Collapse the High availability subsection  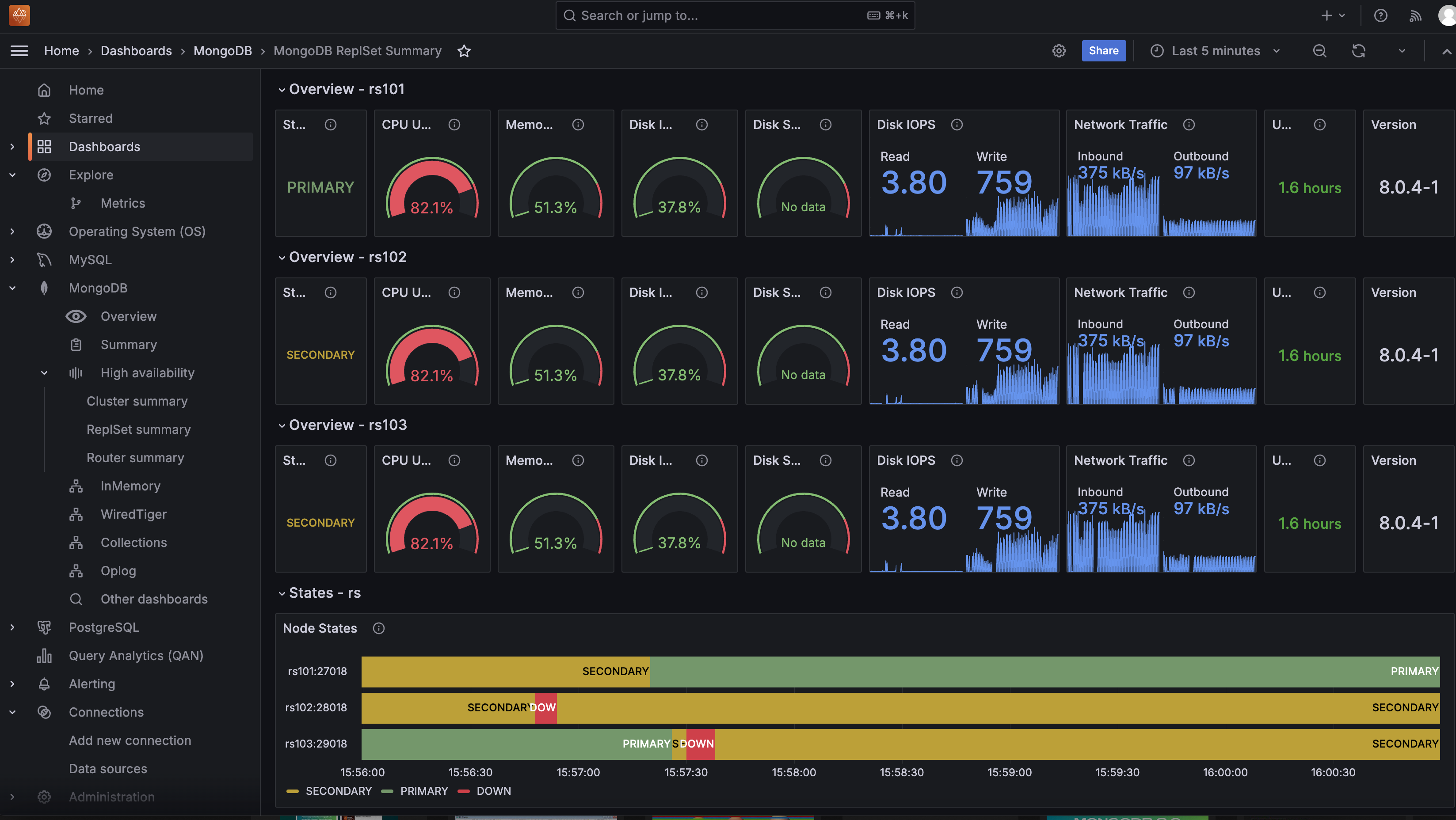44,372
